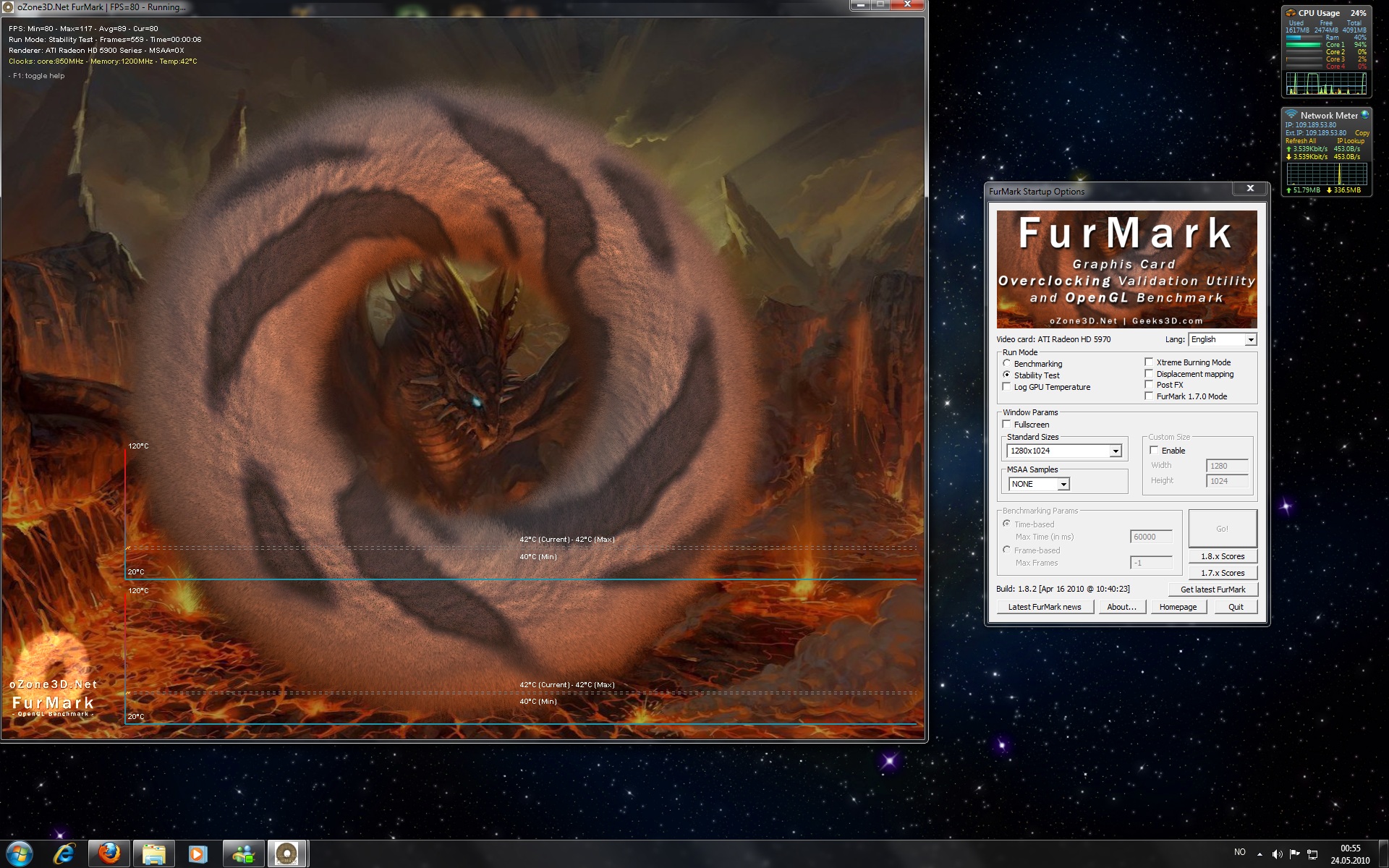Open the Windows Start menu orb
1389x868 pixels.
[20, 854]
